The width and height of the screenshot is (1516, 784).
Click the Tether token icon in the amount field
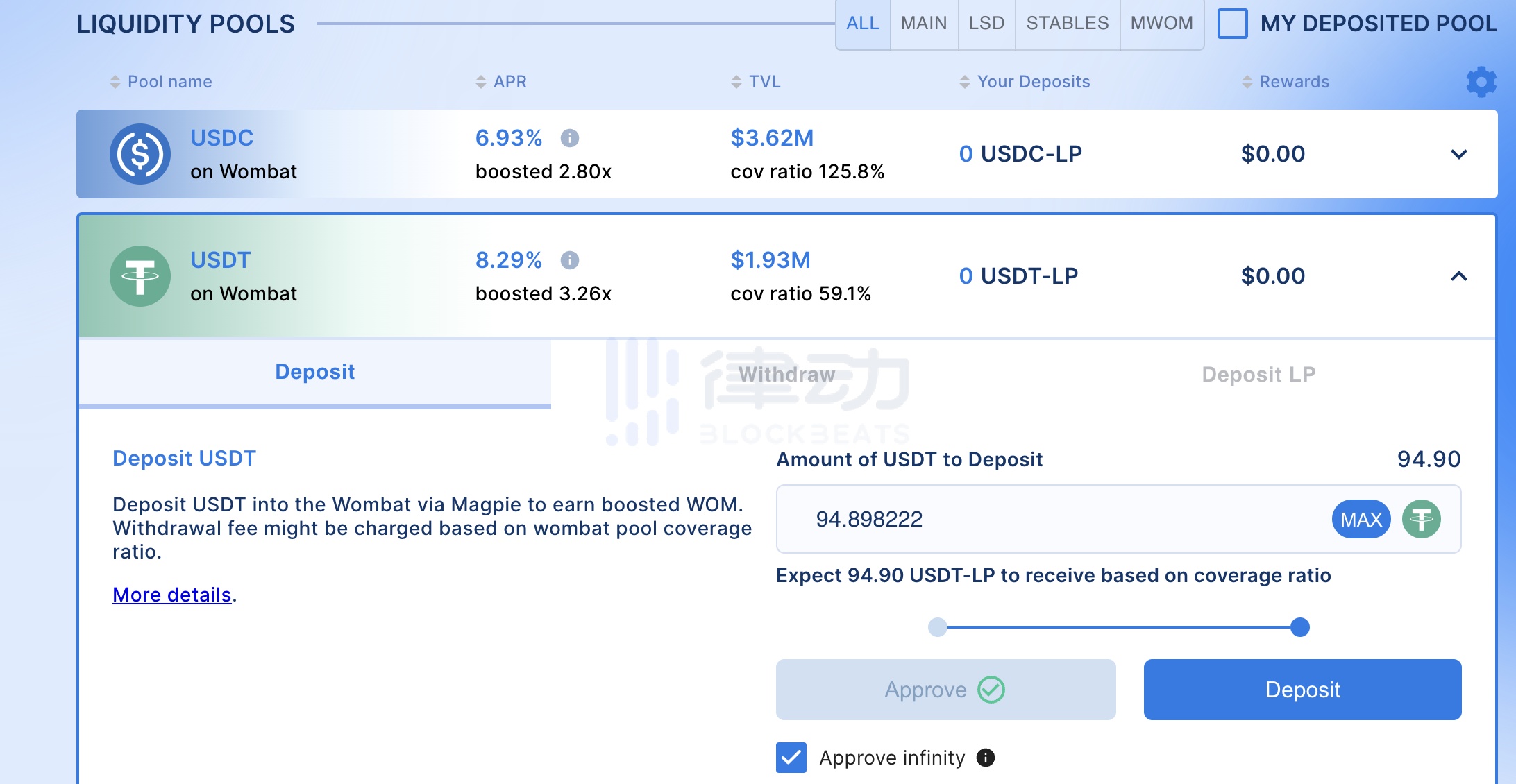[x=1421, y=519]
